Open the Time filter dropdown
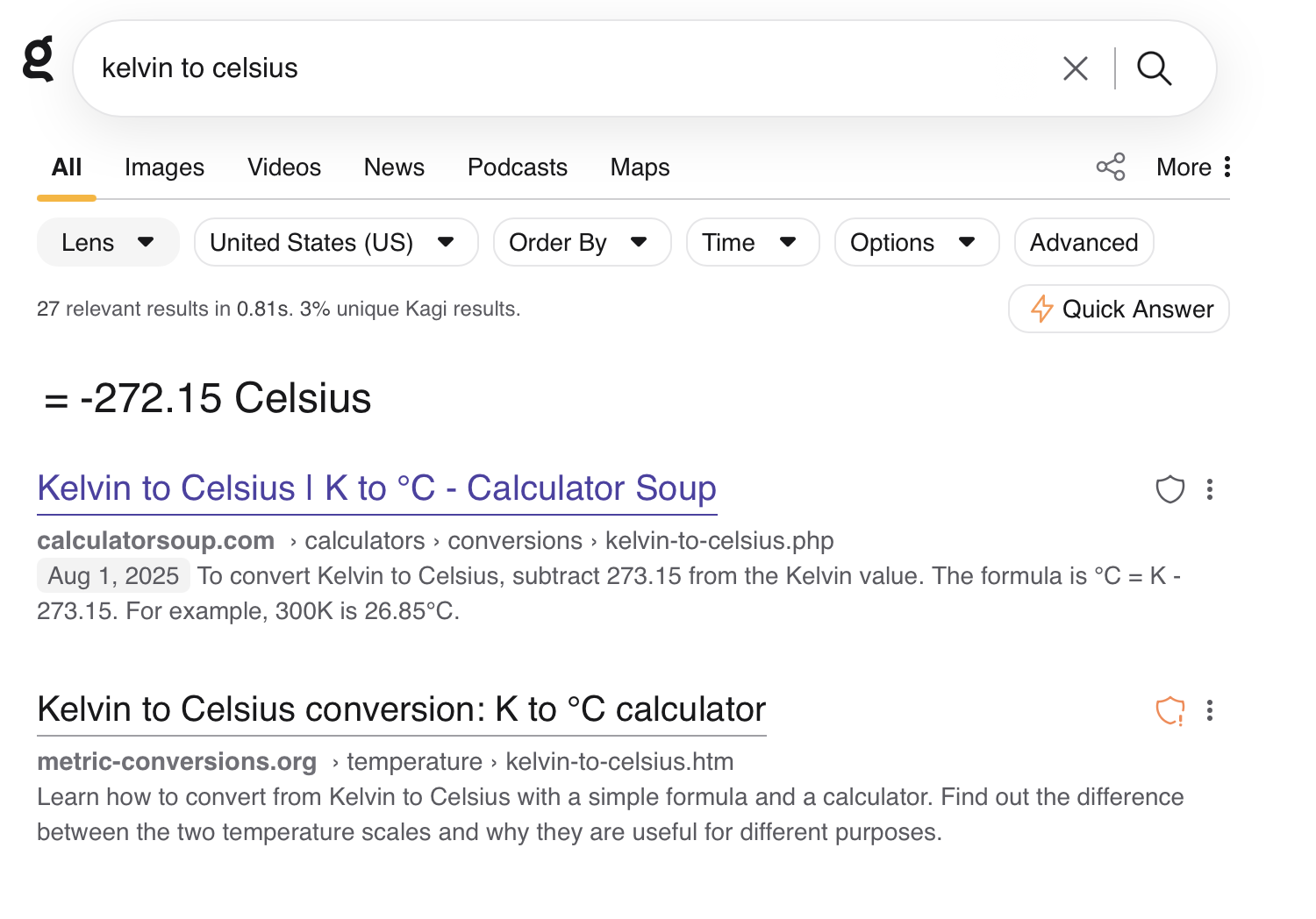 752,242
